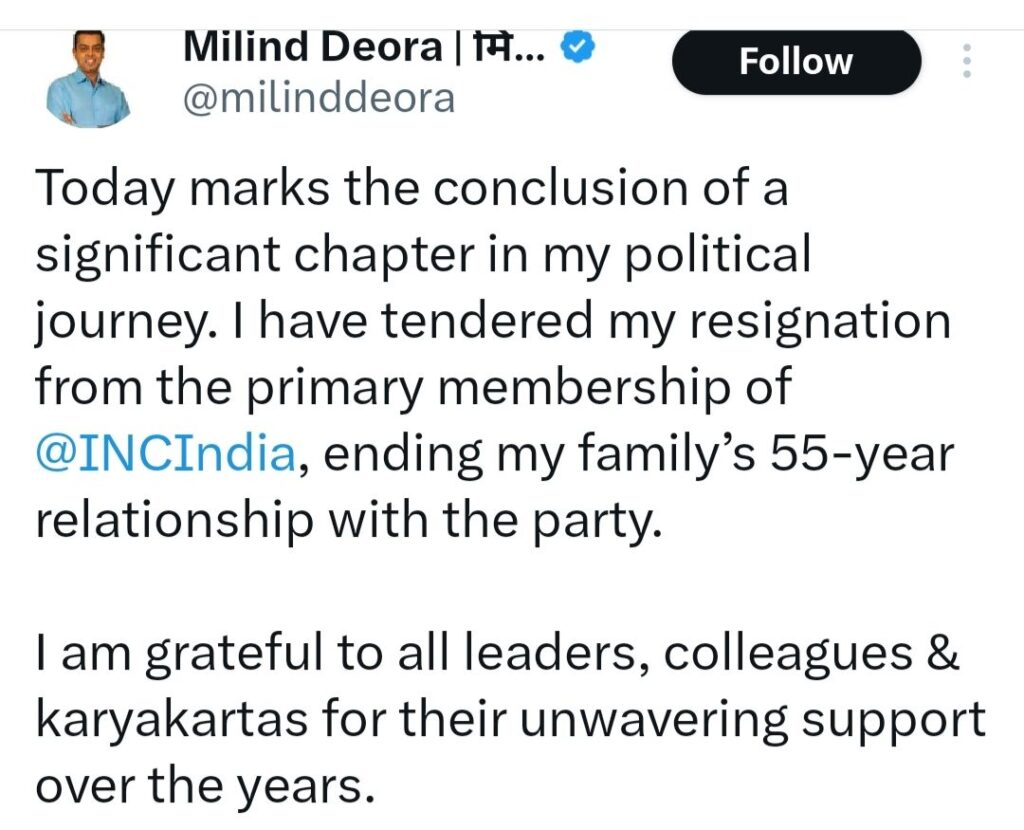This screenshot has height=830, width=1024.
Task: Follow Milind Deora's account
Action: [x=795, y=62]
